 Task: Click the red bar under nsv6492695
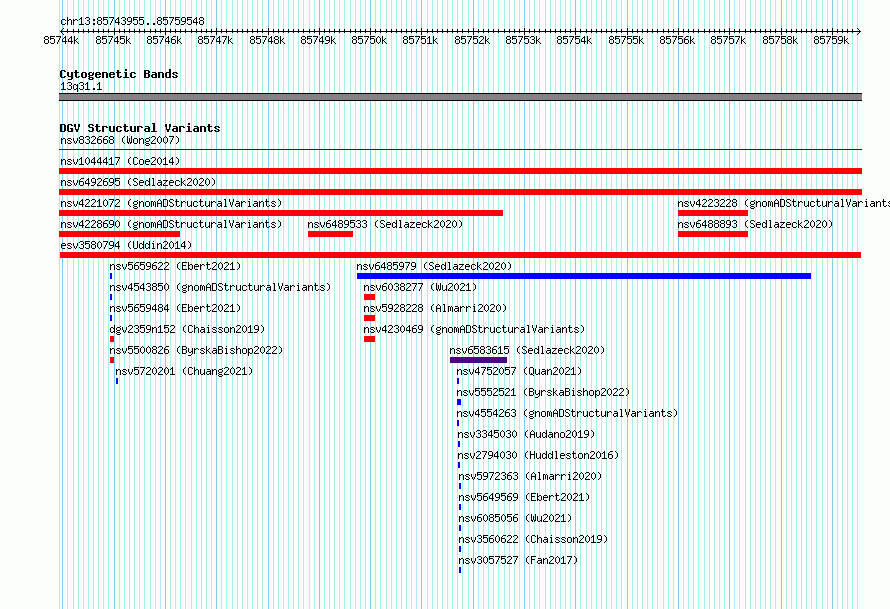tap(460, 192)
